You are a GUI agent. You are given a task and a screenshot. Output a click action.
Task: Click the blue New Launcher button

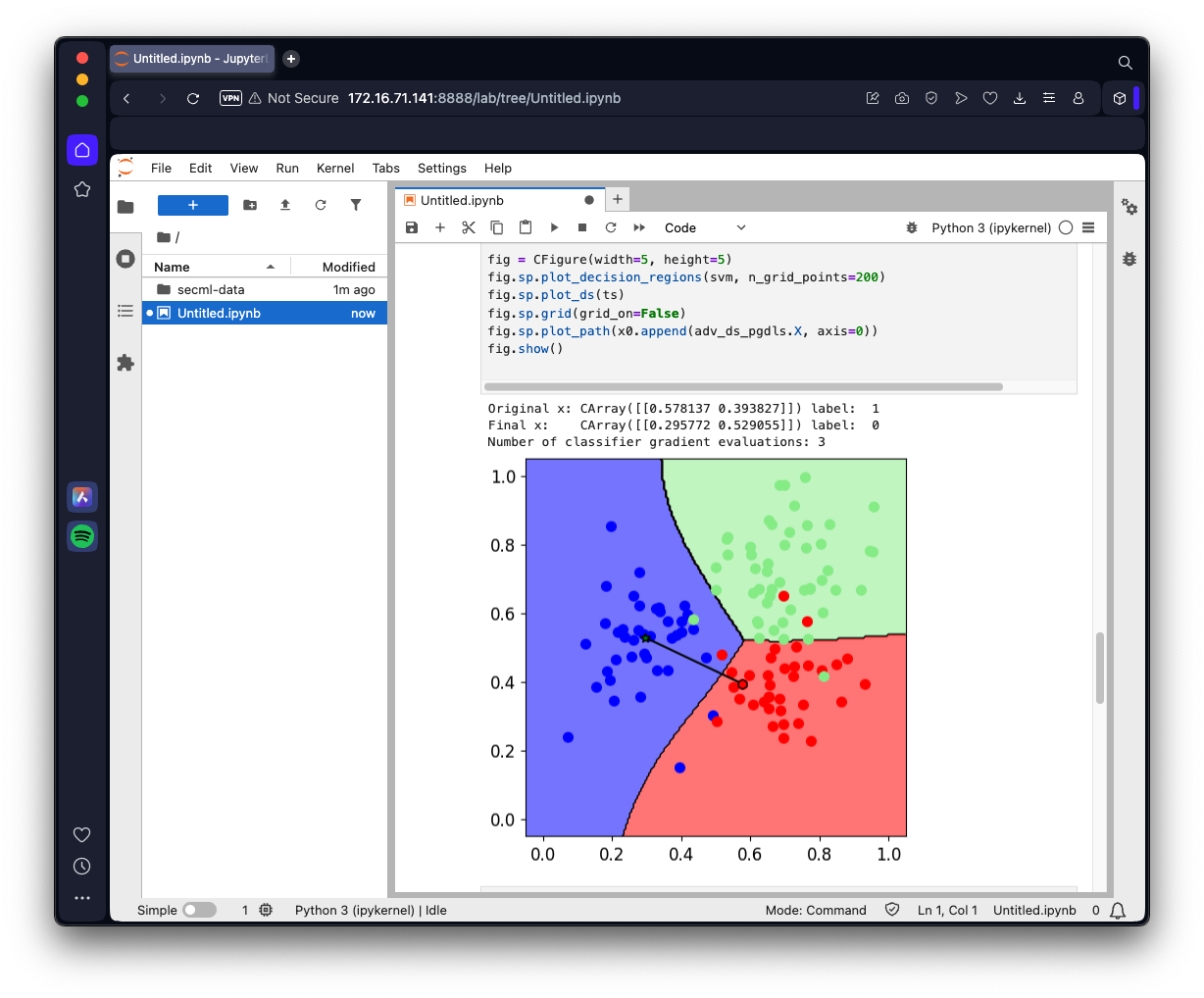(x=193, y=205)
